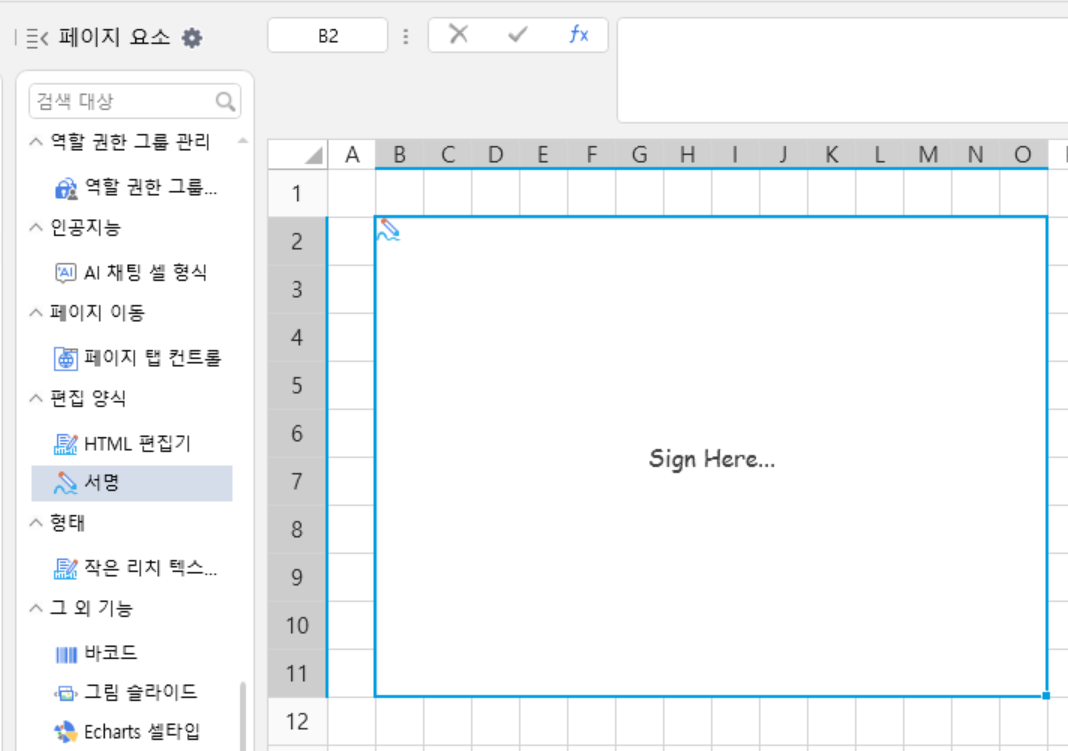
Task: Click the HTML editor icon
Action: (65, 444)
